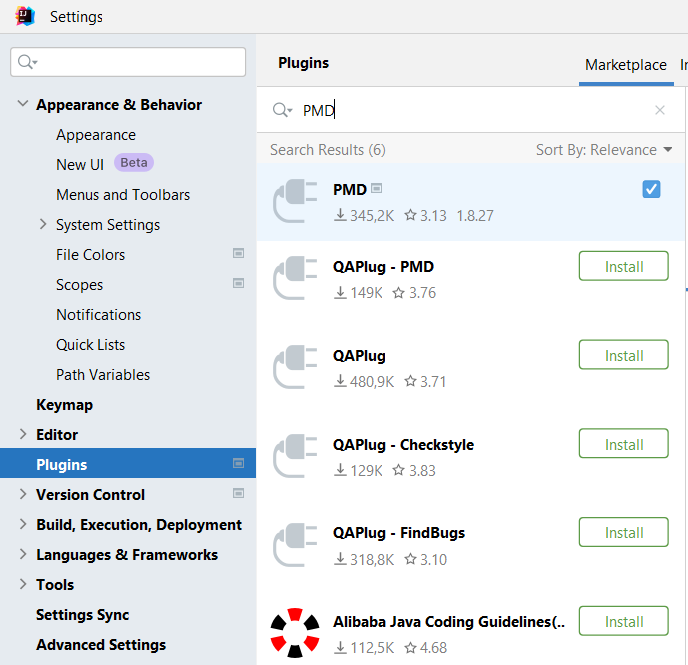Click the QAPlug - PMD plugin icon

point(295,278)
